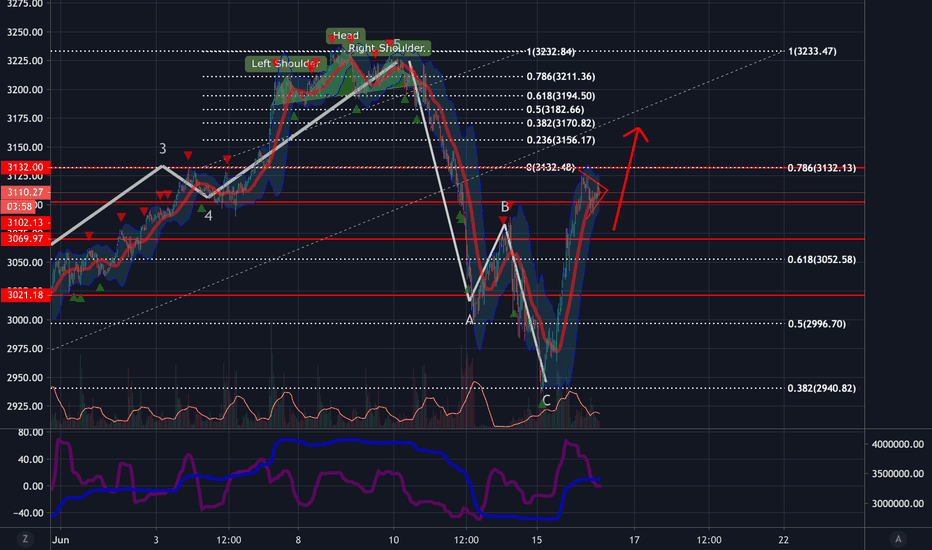Click date 10 on the time axis
Image resolution: width=932 pixels, height=550 pixels.
coord(393,540)
